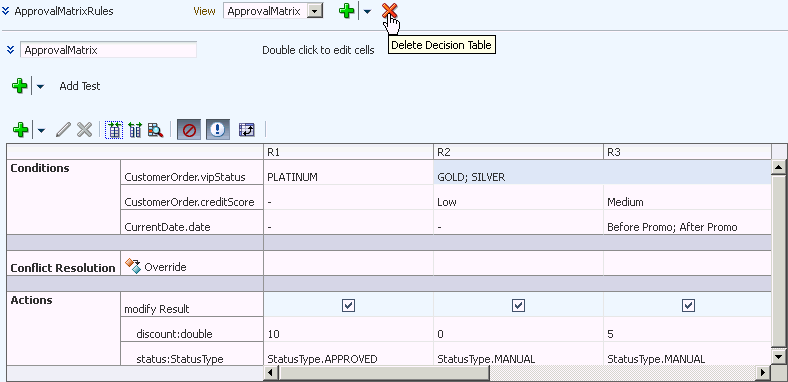The width and height of the screenshot is (788, 382).
Task: Uncheck modify Result checkbox for R1
Action: pyautogui.click(x=348, y=305)
